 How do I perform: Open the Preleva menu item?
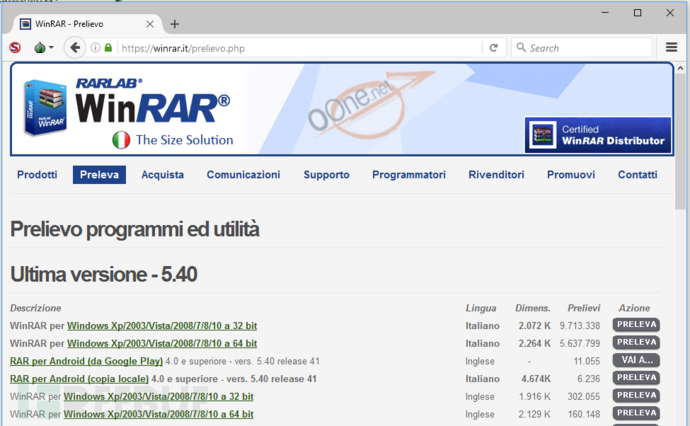point(99,175)
